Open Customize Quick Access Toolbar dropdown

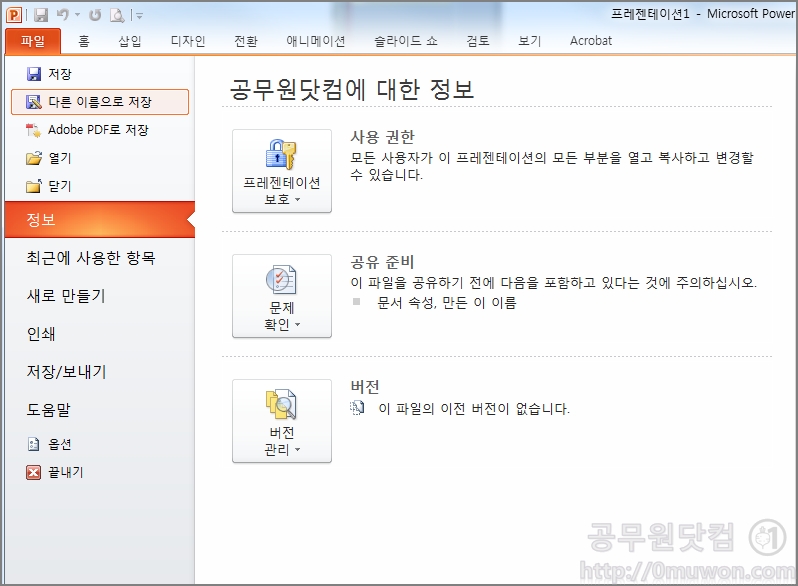pyautogui.click(x=139, y=16)
